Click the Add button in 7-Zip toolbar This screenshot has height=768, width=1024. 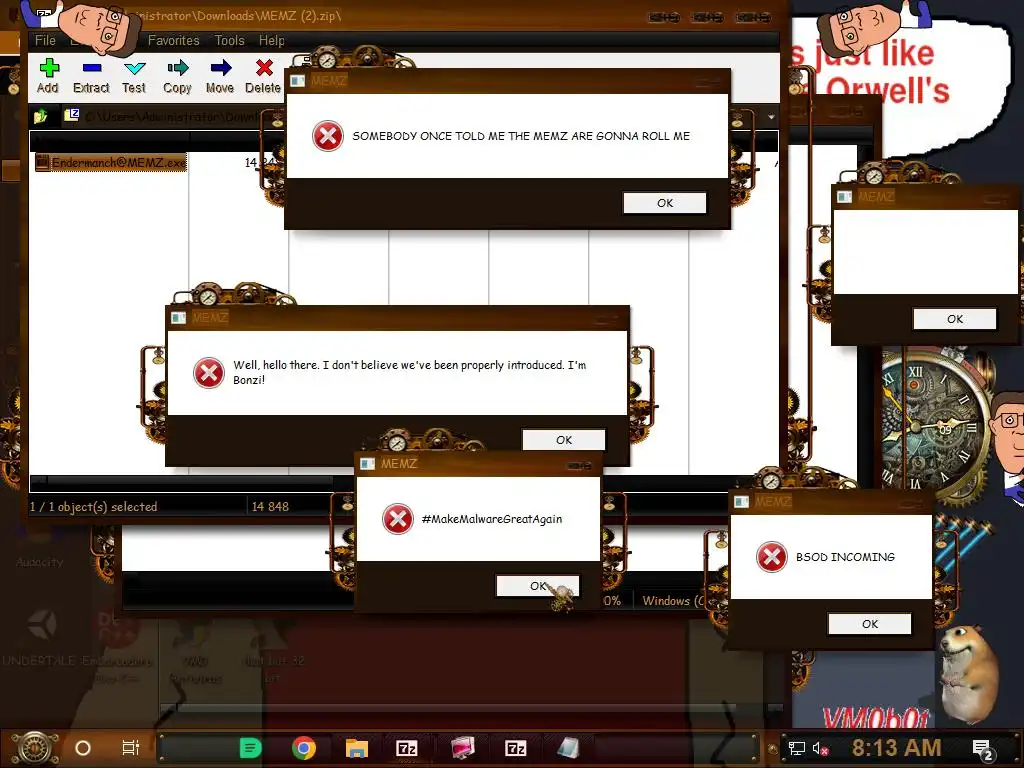pos(48,76)
